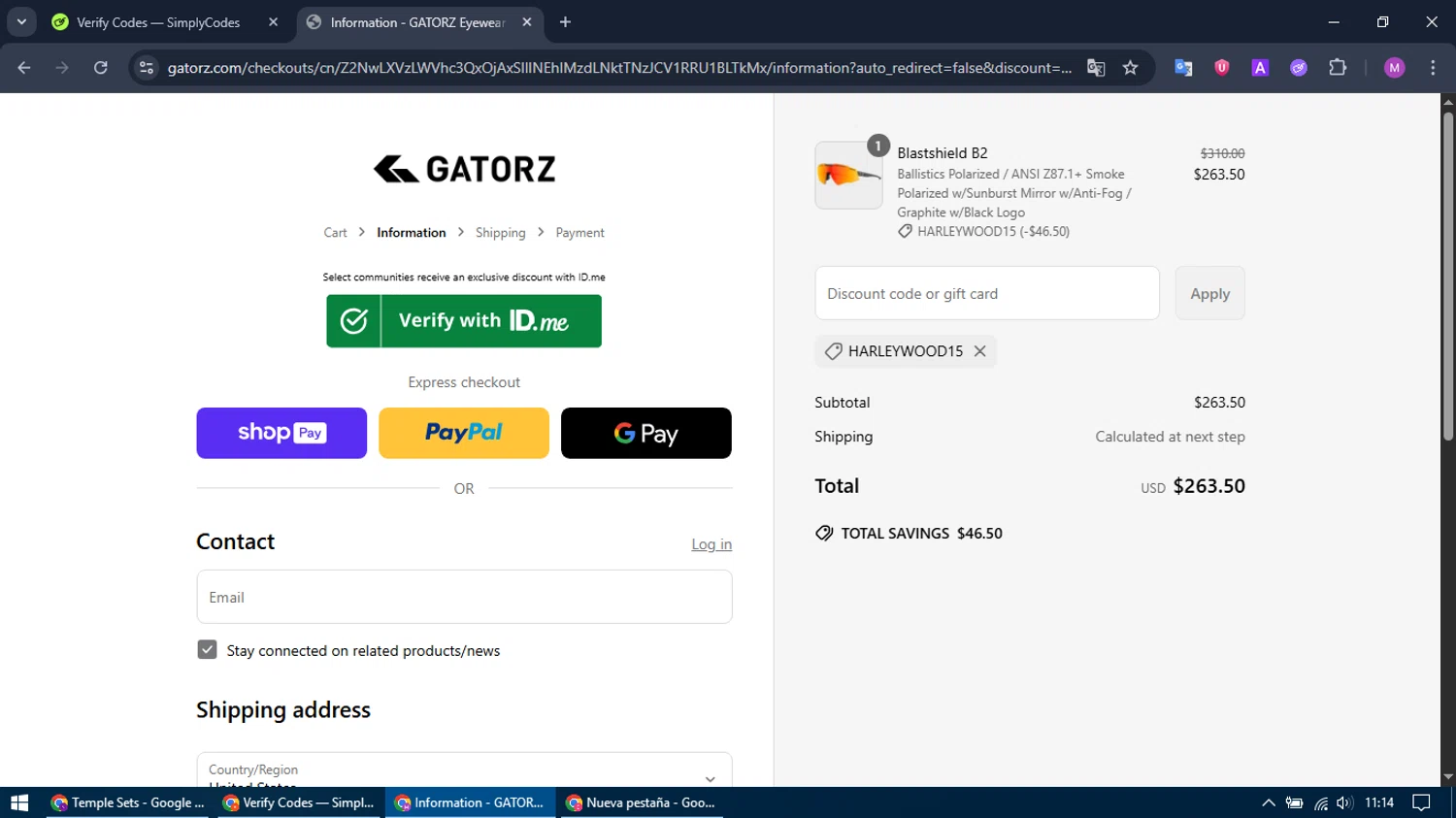Image resolution: width=1456 pixels, height=818 pixels.
Task: Click the network icon in system tray
Action: click(x=1321, y=802)
